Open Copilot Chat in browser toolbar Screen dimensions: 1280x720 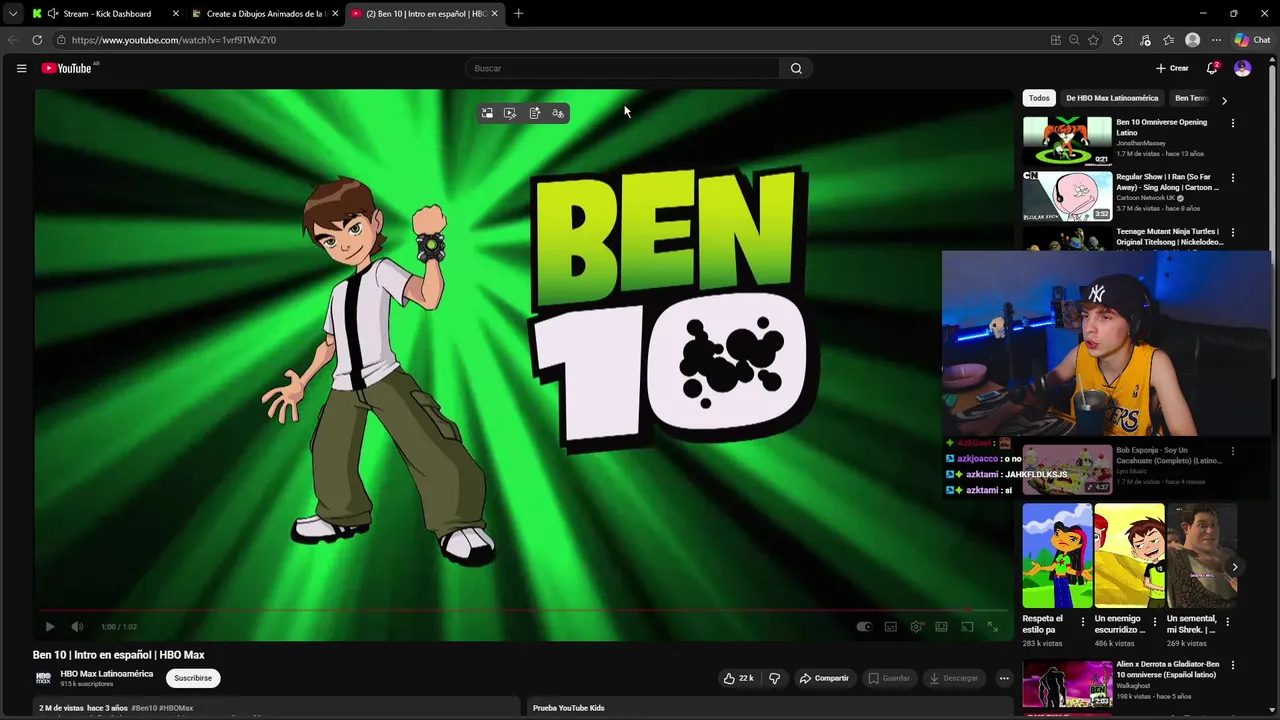(1252, 40)
